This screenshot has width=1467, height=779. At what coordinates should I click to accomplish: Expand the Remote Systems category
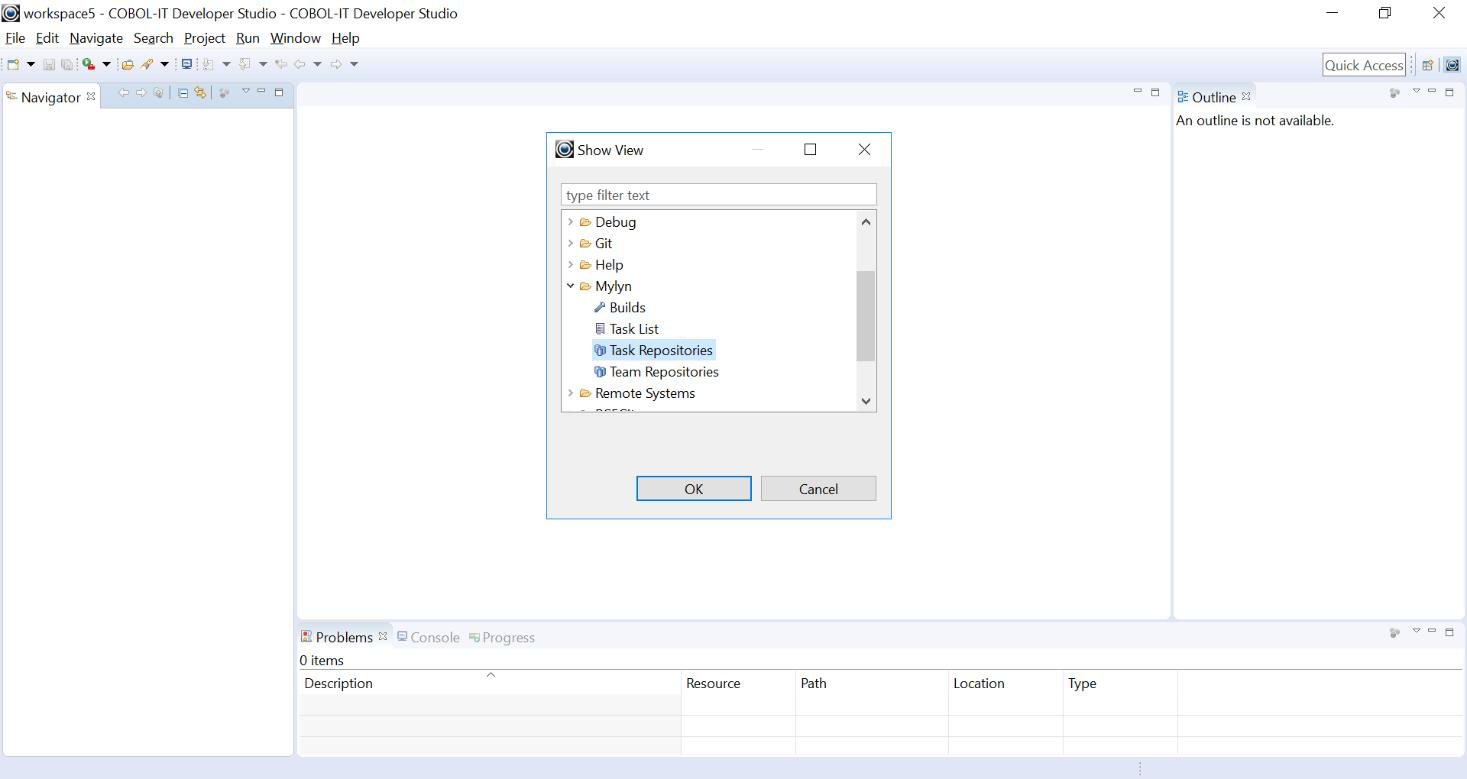[x=571, y=393]
